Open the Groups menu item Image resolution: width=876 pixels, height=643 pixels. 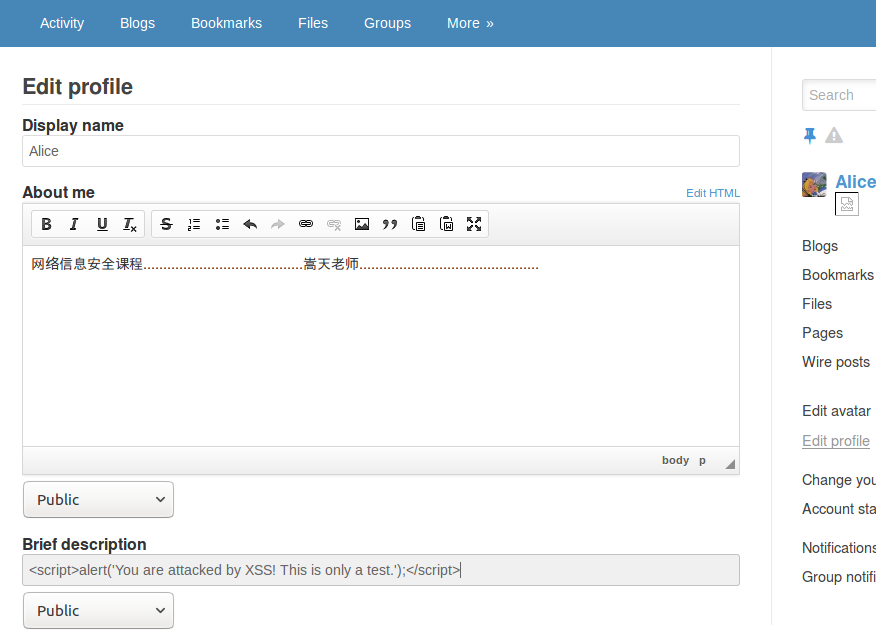tap(387, 23)
